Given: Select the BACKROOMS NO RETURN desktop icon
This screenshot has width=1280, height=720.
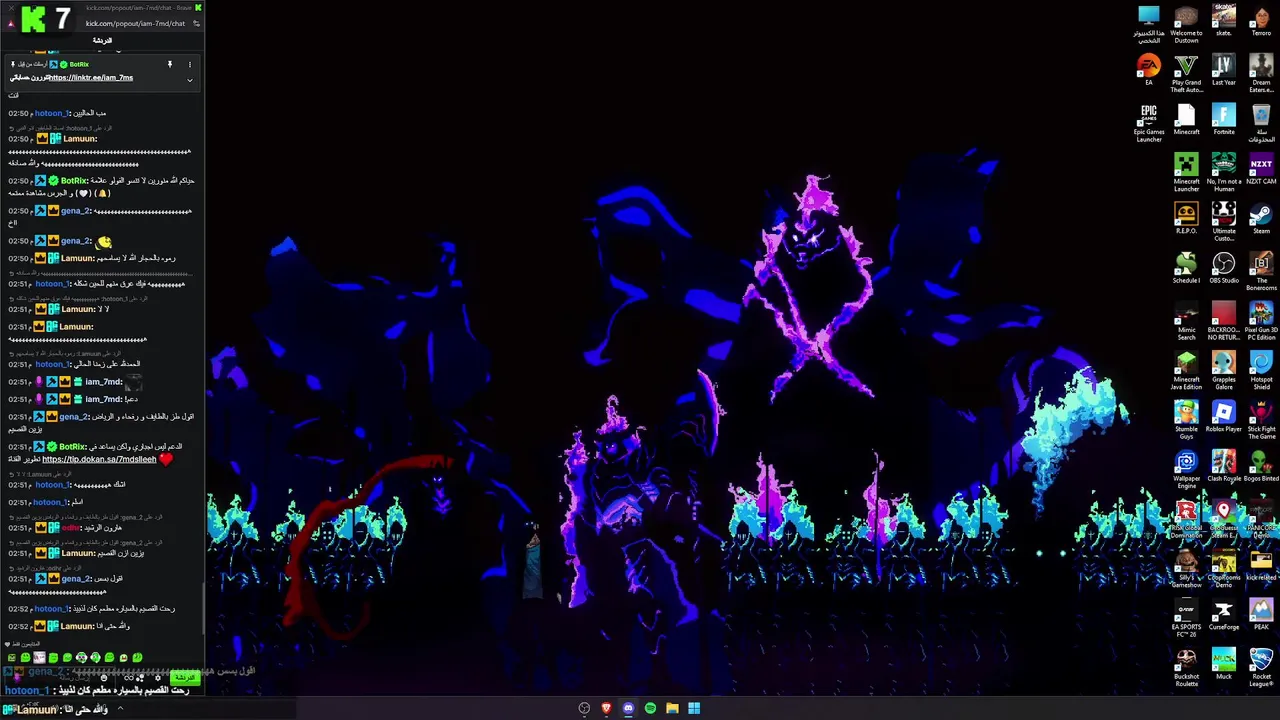Looking at the screenshot, I should click(x=1224, y=320).
